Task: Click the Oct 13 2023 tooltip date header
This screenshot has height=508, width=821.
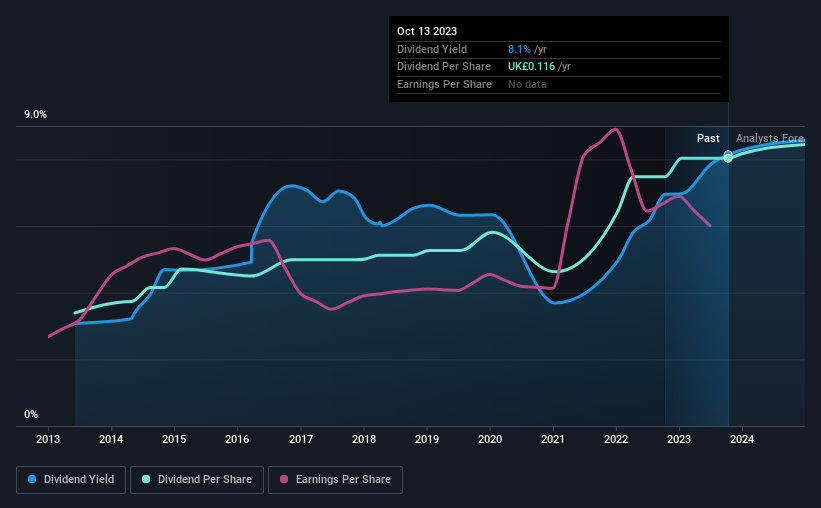Action: [427, 31]
